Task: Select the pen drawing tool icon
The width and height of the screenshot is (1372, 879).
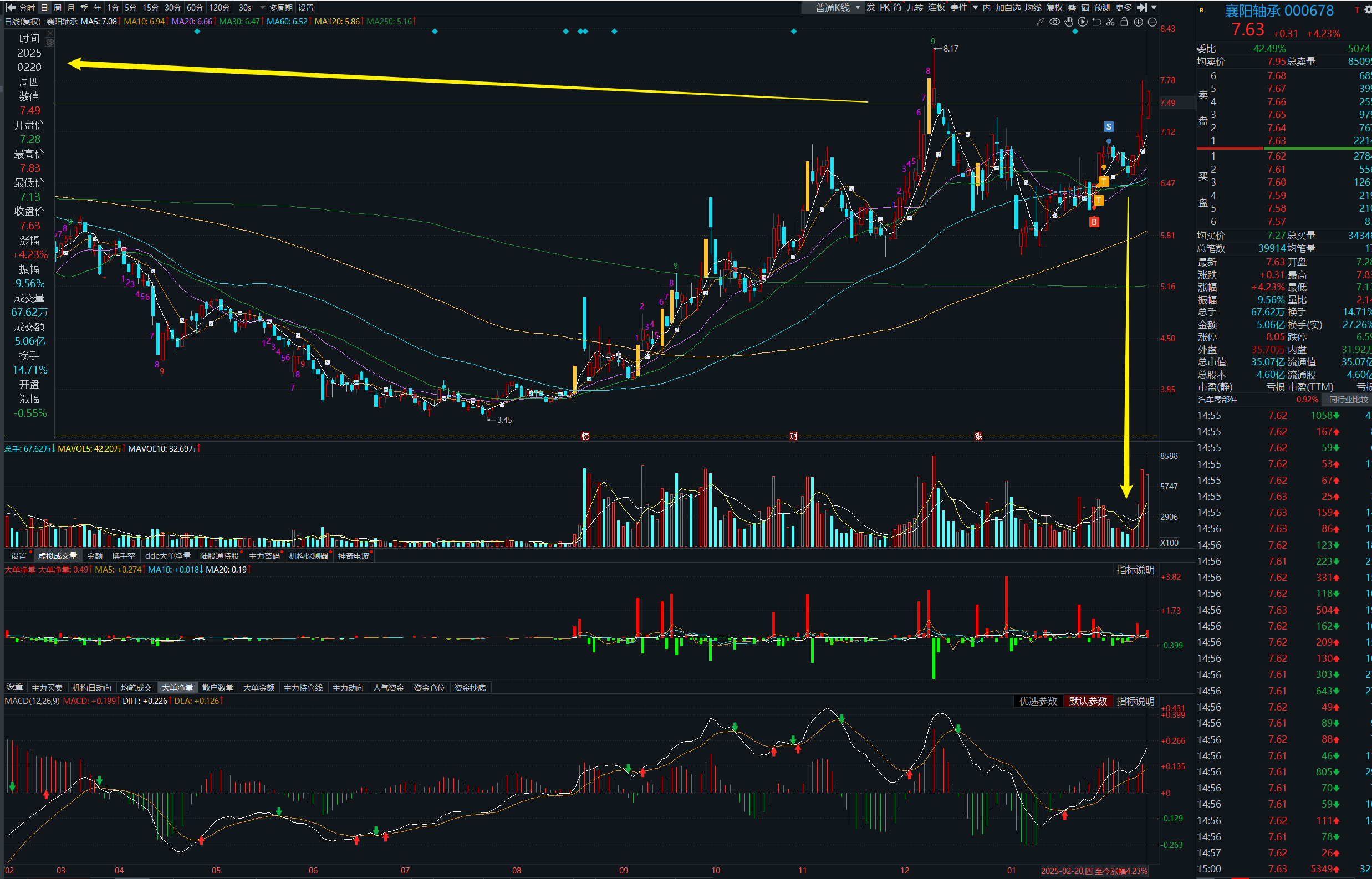Action: (1041, 22)
